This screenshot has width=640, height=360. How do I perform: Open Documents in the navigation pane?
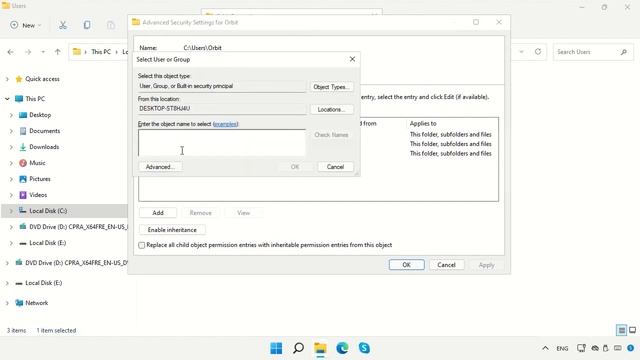[44, 131]
